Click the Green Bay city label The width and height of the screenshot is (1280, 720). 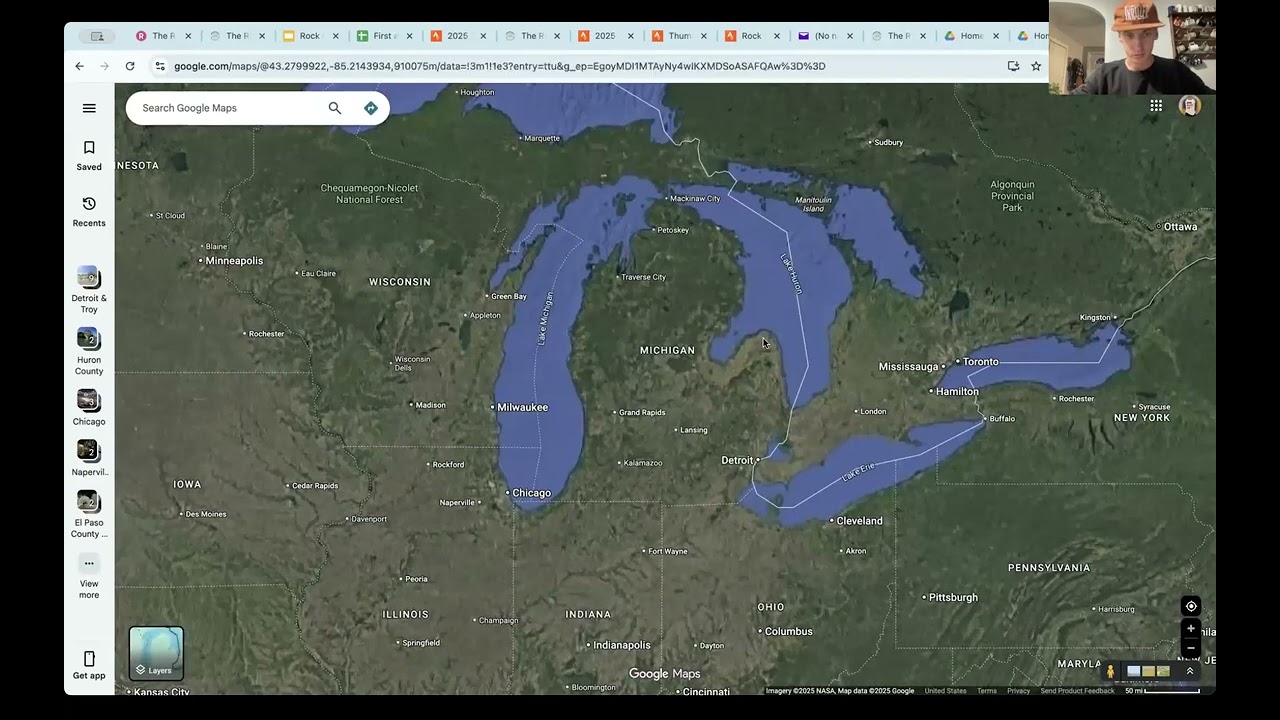pyautogui.click(x=509, y=296)
